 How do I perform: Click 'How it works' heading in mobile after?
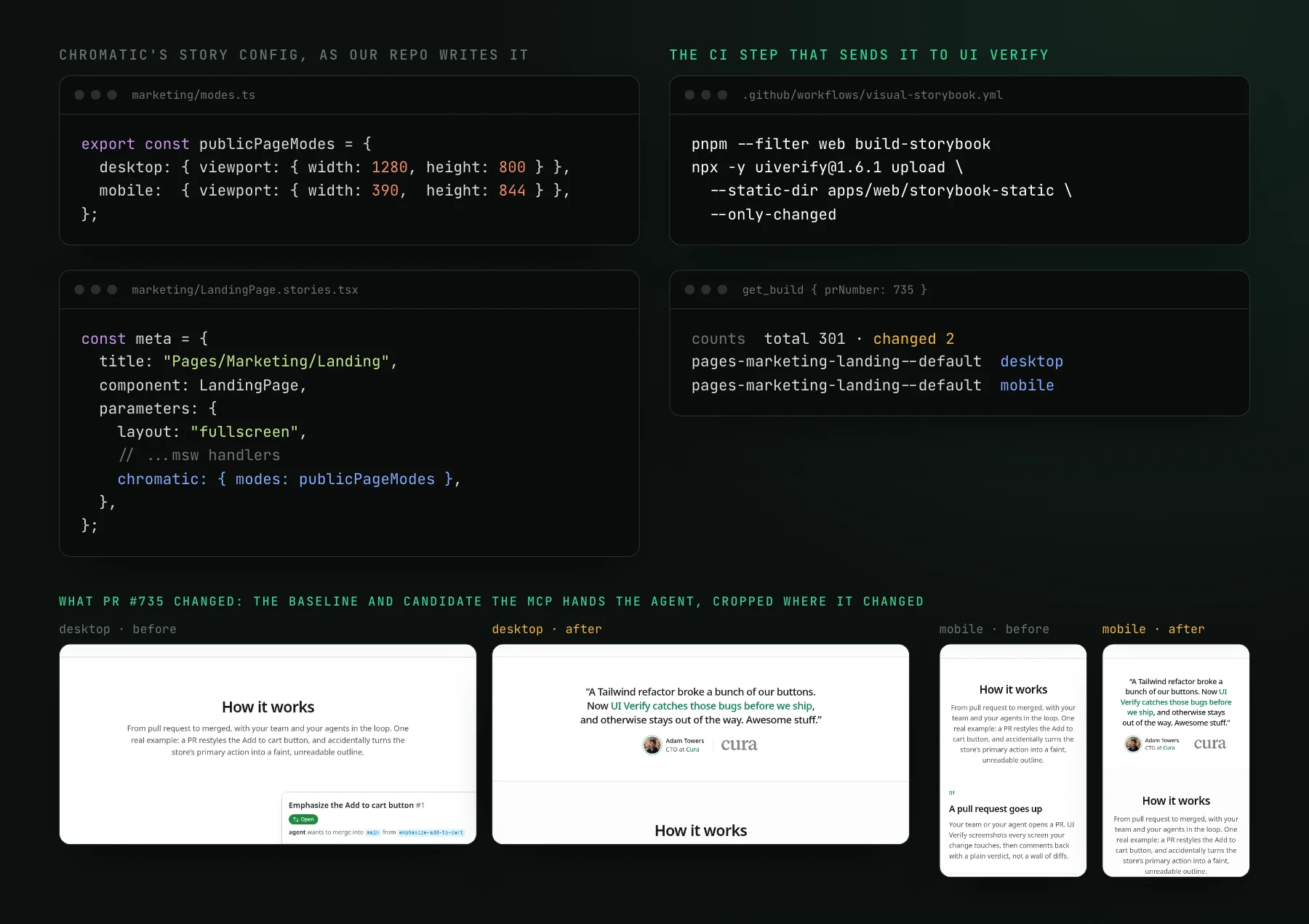(x=1176, y=800)
